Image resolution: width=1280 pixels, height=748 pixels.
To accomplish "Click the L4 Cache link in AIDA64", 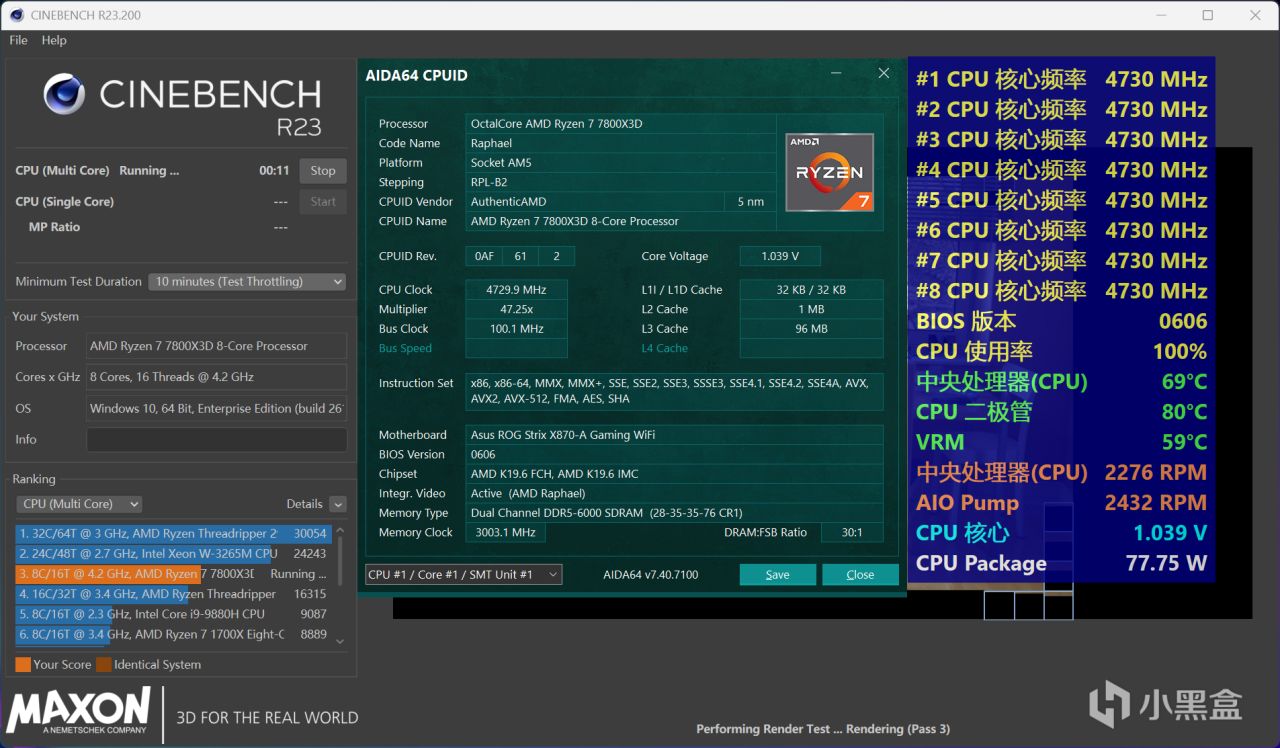I will [665, 349].
